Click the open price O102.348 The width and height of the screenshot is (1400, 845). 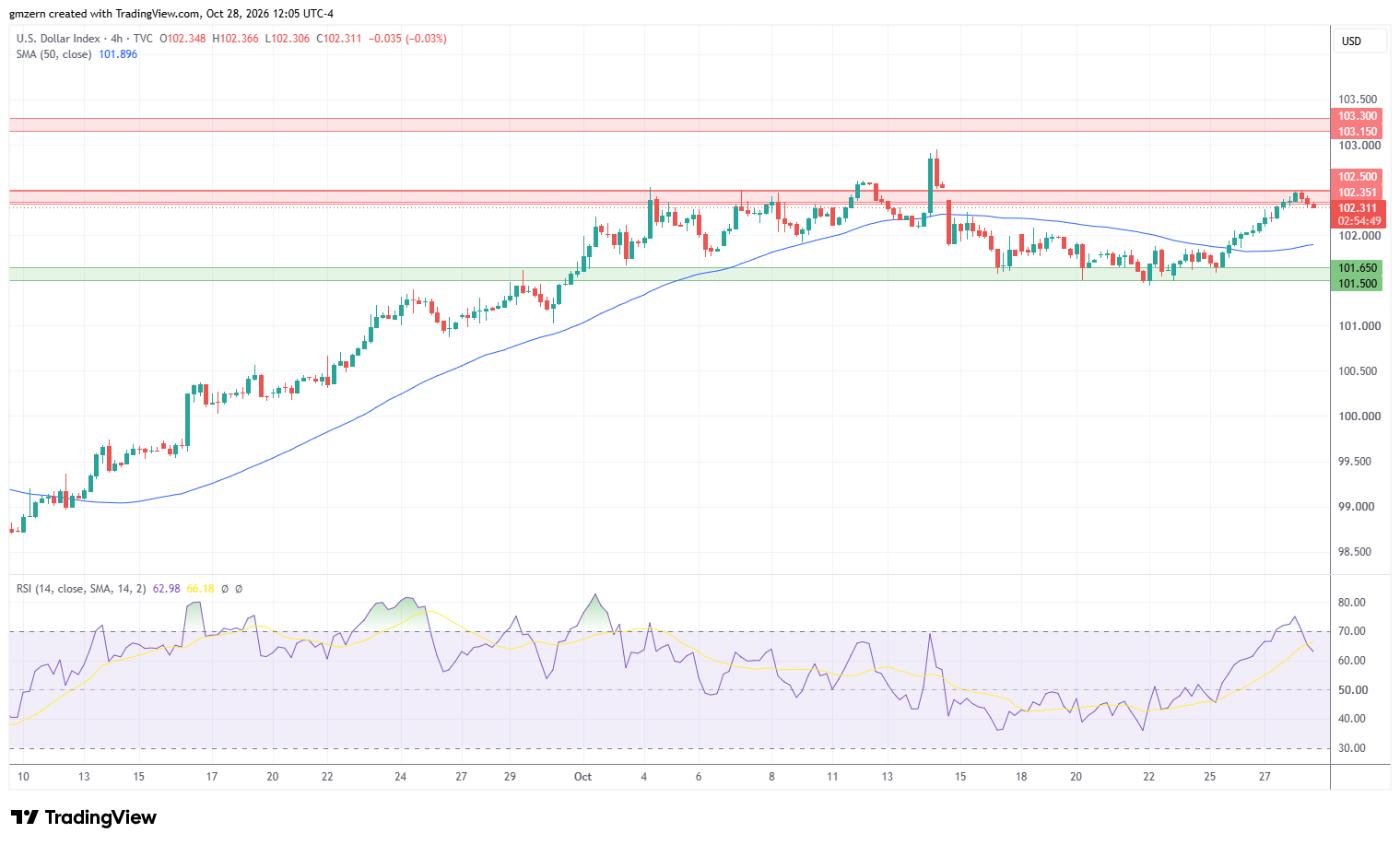coord(183,39)
